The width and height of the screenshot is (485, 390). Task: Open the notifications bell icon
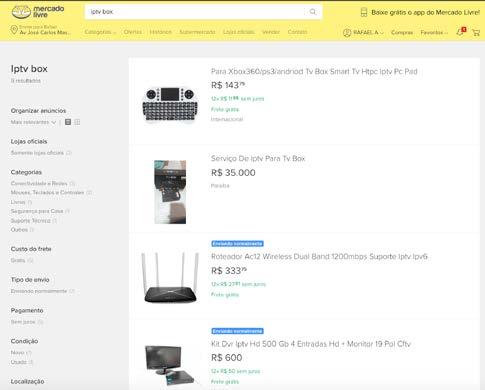point(460,32)
